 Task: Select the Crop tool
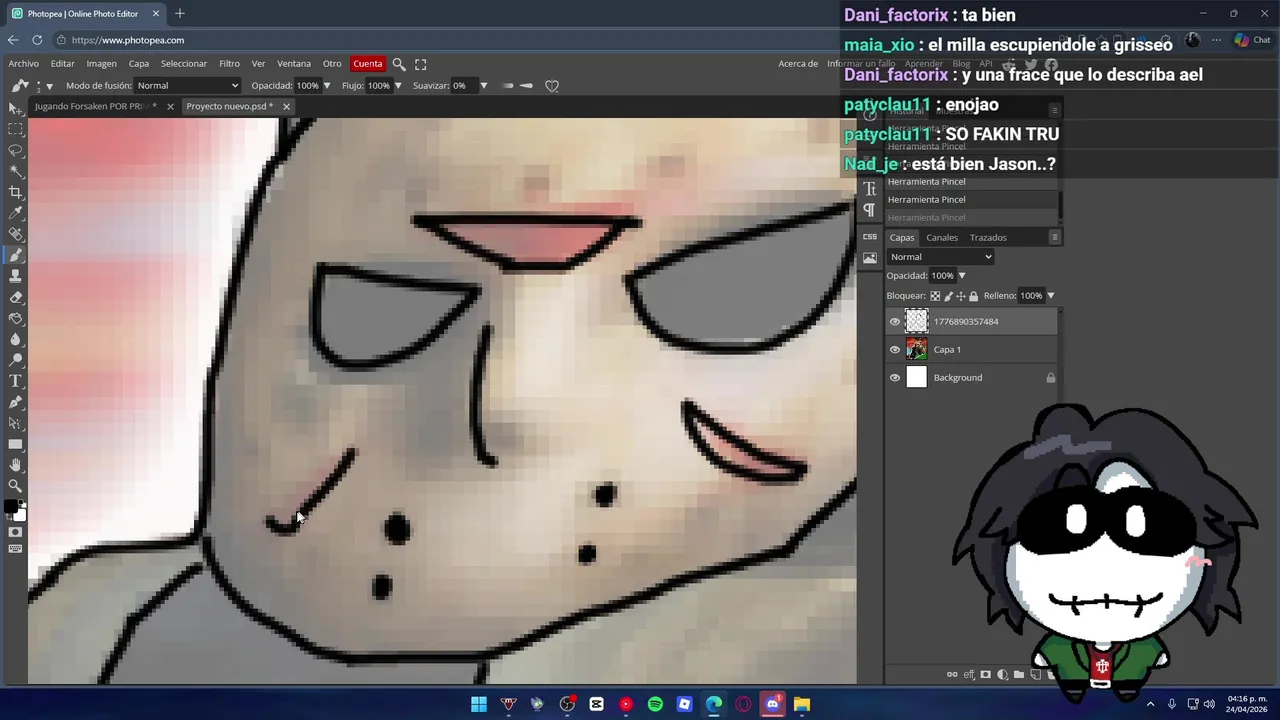[15, 192]
